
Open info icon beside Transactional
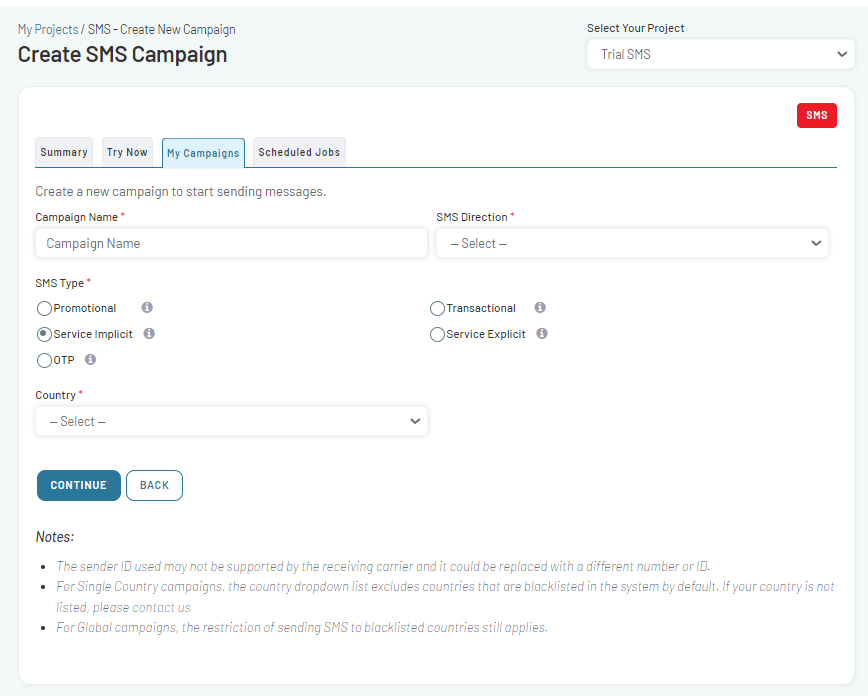coord(540,307)
